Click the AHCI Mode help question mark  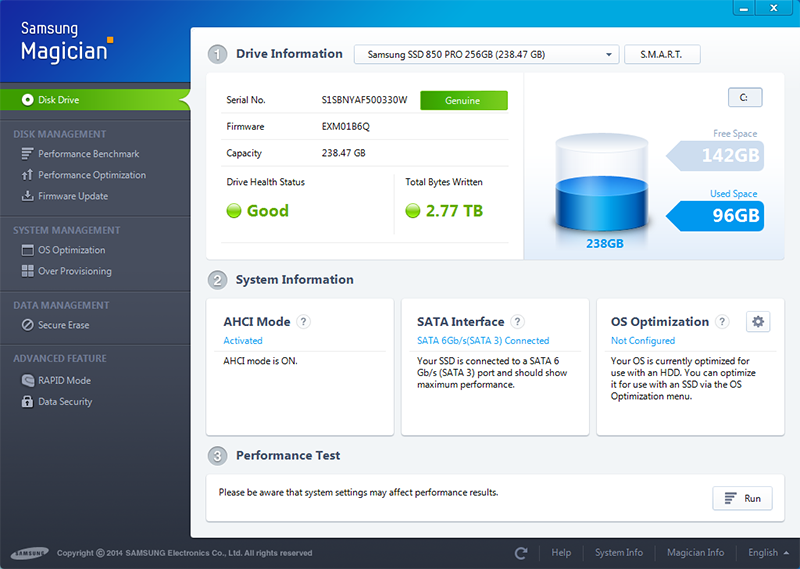click(x=304, y=322)
